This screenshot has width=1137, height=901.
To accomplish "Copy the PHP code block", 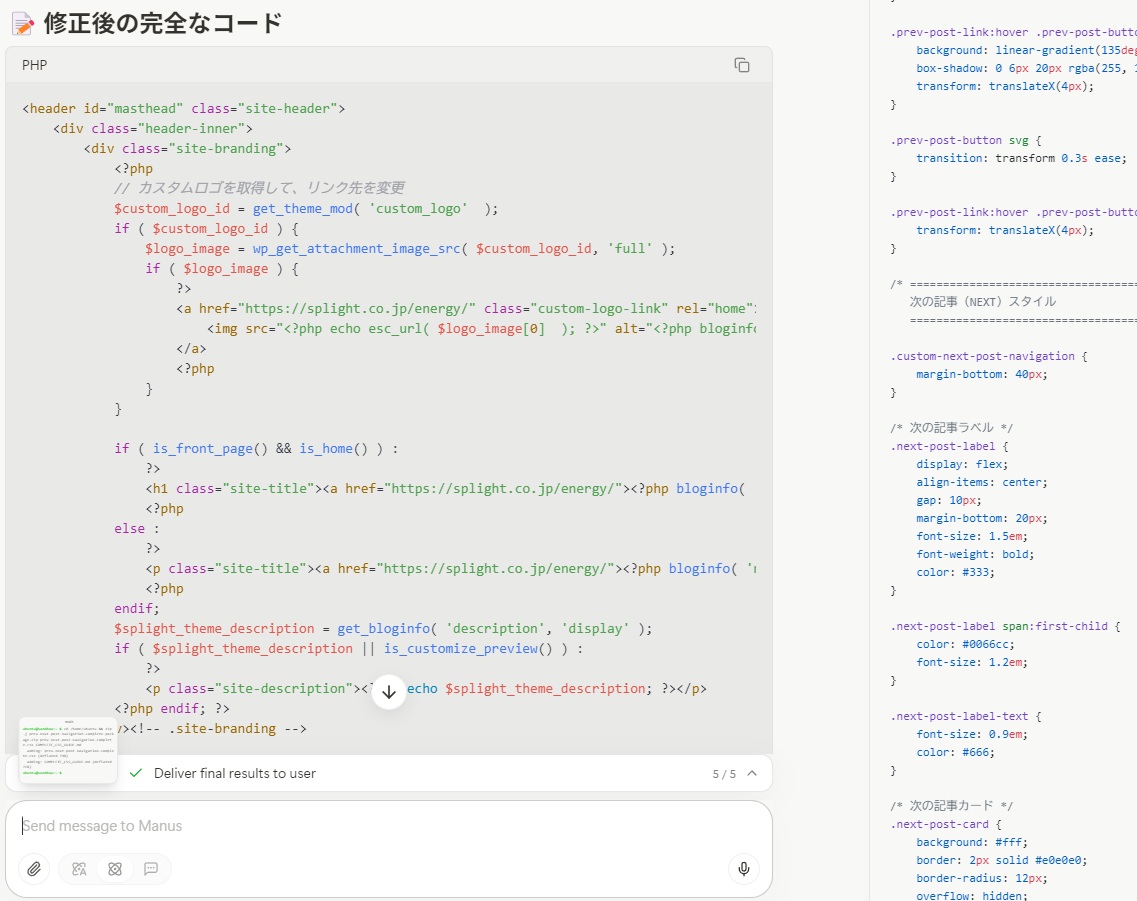I will 741,65.
